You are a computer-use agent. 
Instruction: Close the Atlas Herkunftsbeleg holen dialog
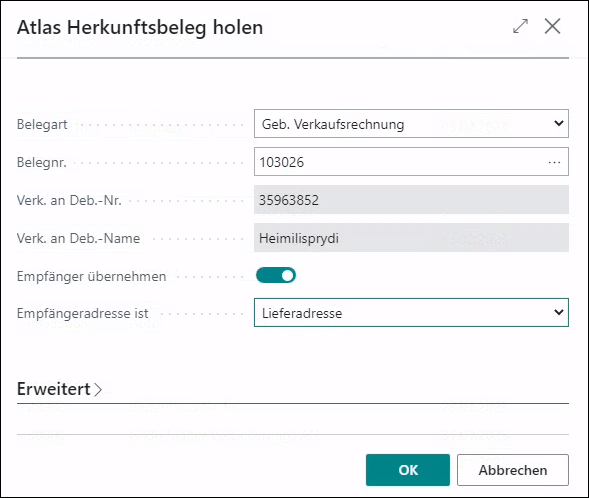(552, 26)
